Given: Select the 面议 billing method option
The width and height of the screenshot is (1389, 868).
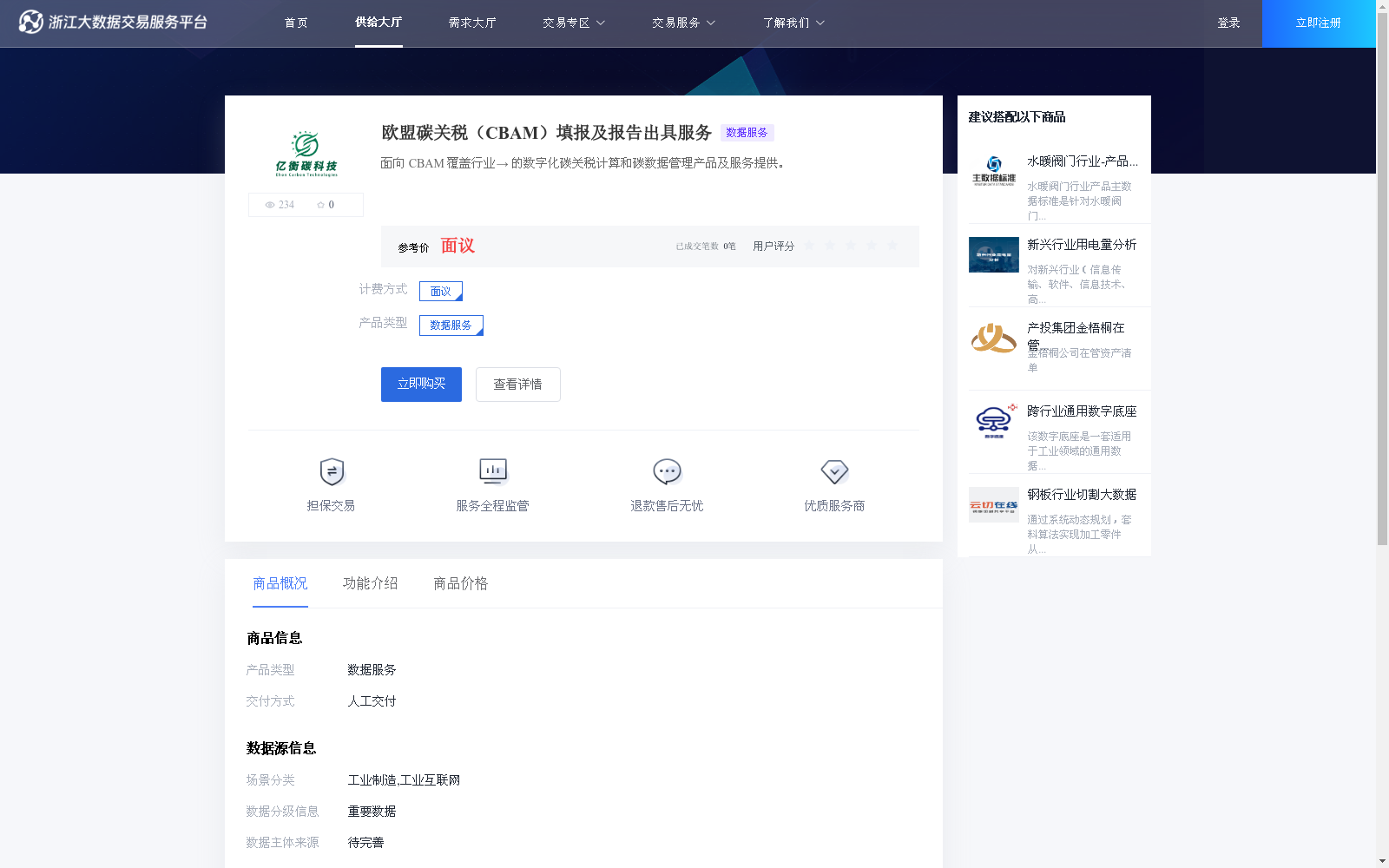Looking at the screenshot, I should (441, 291).
